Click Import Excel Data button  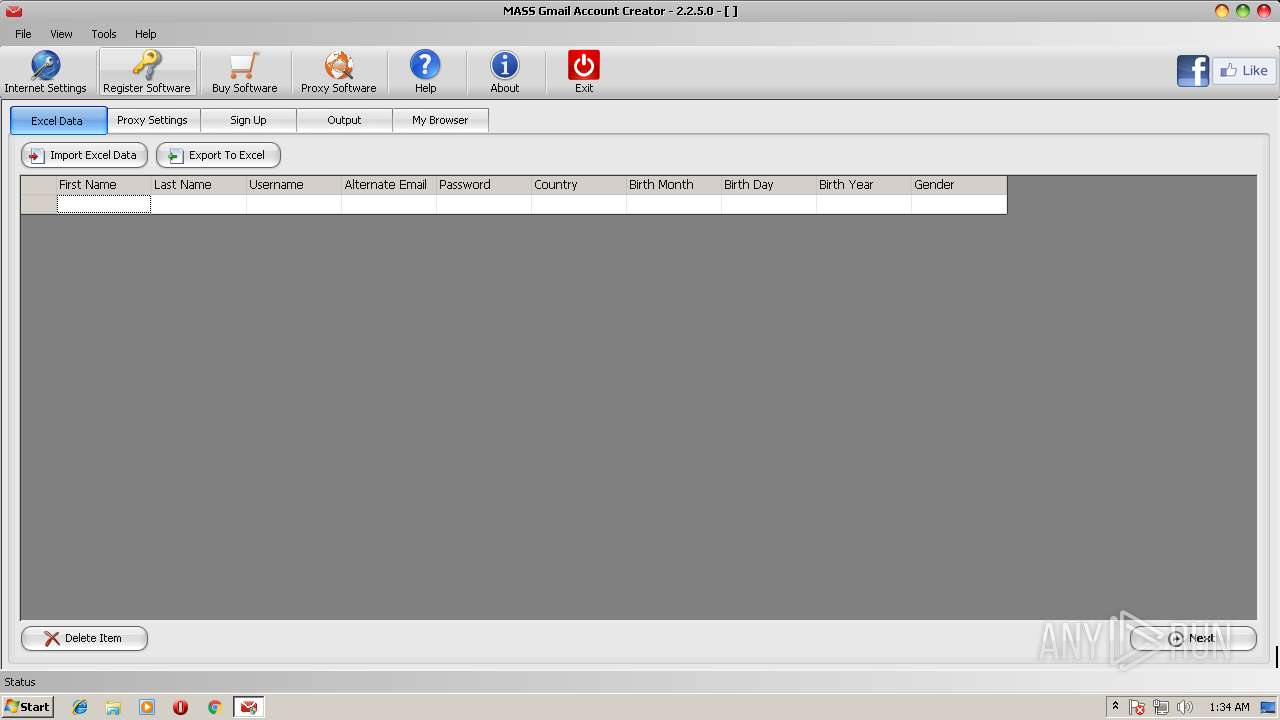[85, 155]
